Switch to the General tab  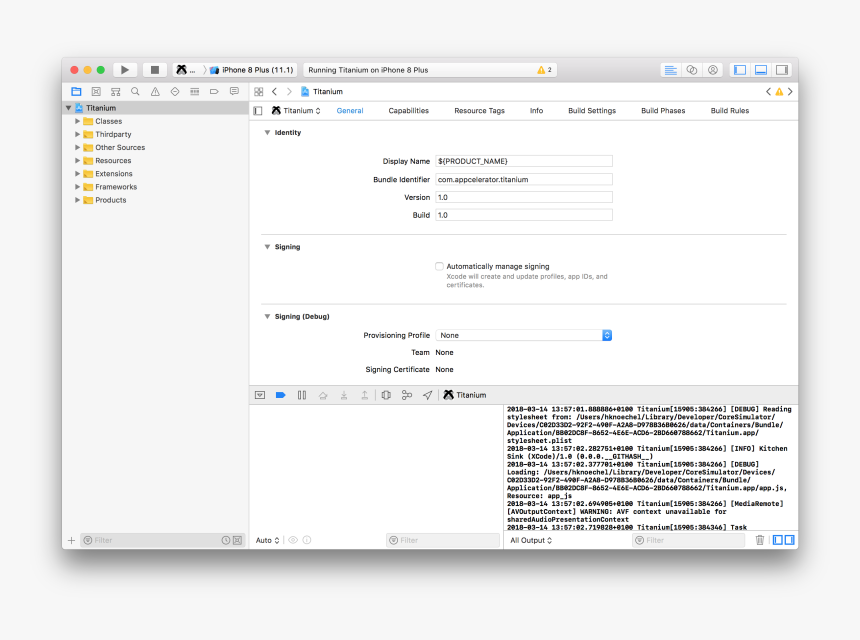(x=350, y=111)
